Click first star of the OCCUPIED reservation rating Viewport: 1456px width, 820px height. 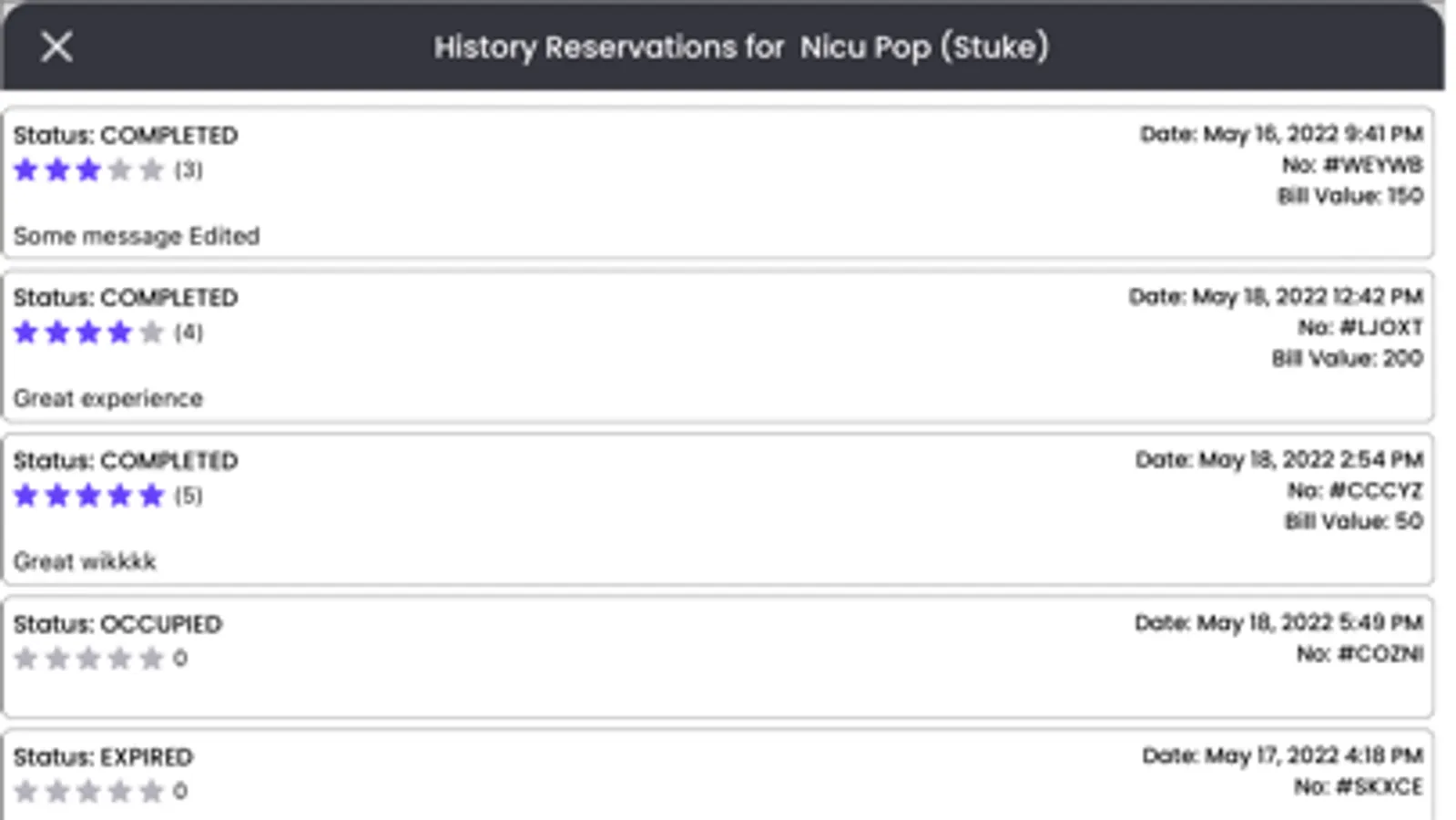point(26,658)
